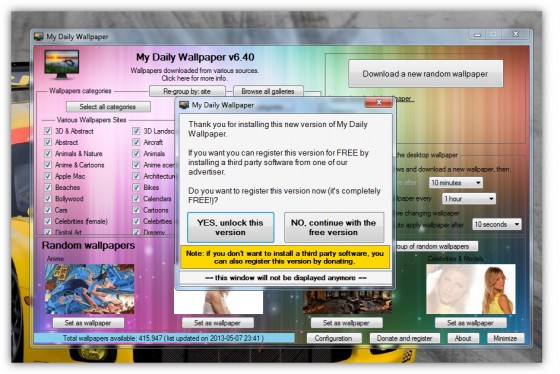560x374 pixels.
Task: Click the monitor logo icon in main window
Action: (61, 64)
